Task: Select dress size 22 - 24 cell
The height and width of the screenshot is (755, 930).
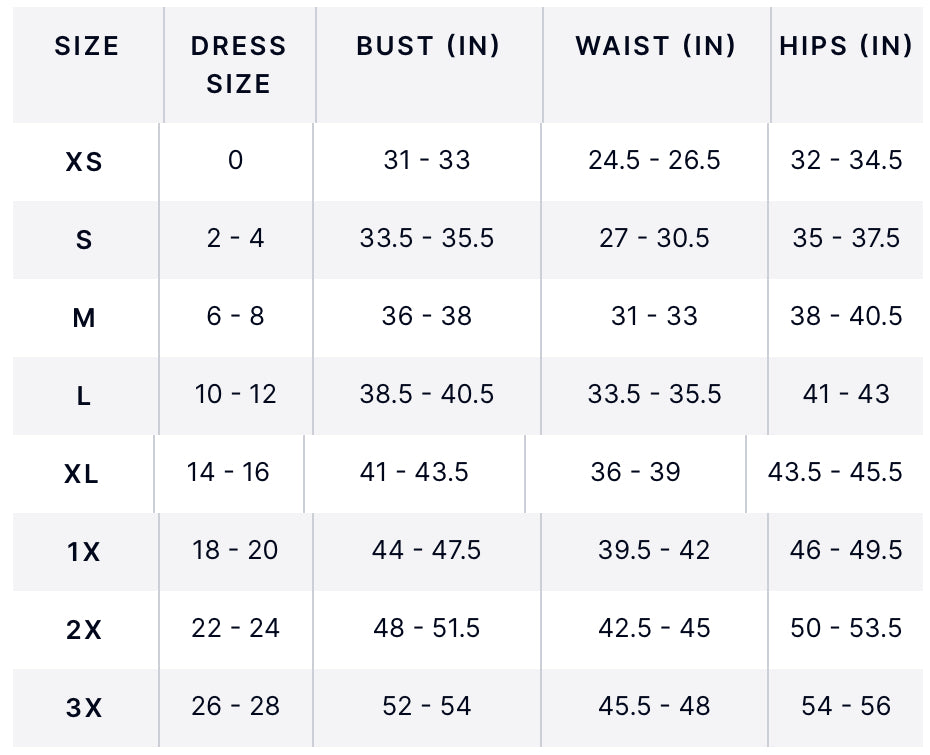Action: (x=236, y=628)
